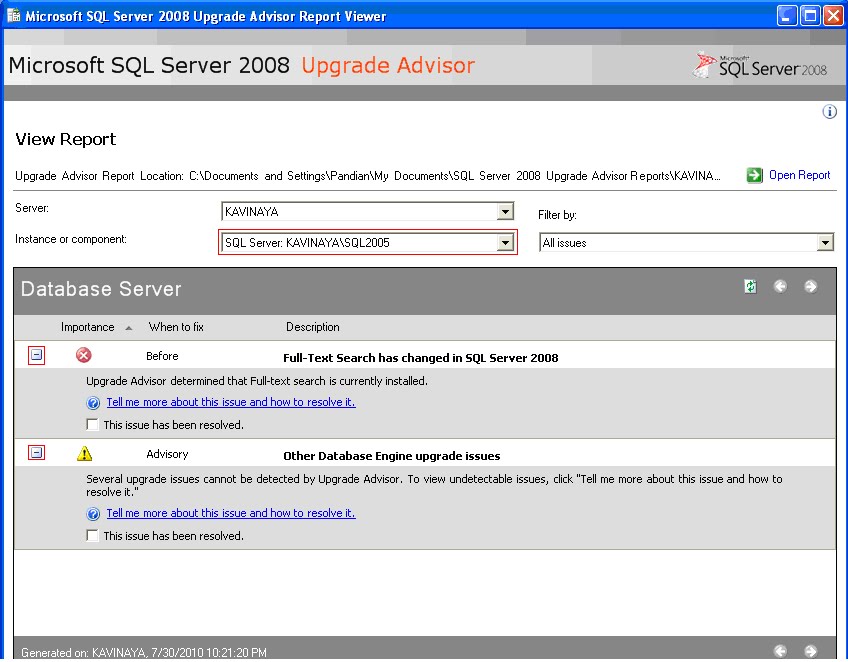Open the Server dropdown showing KAVINAYA
Viewport: 848px width, 662px height.
coord(505,211)
